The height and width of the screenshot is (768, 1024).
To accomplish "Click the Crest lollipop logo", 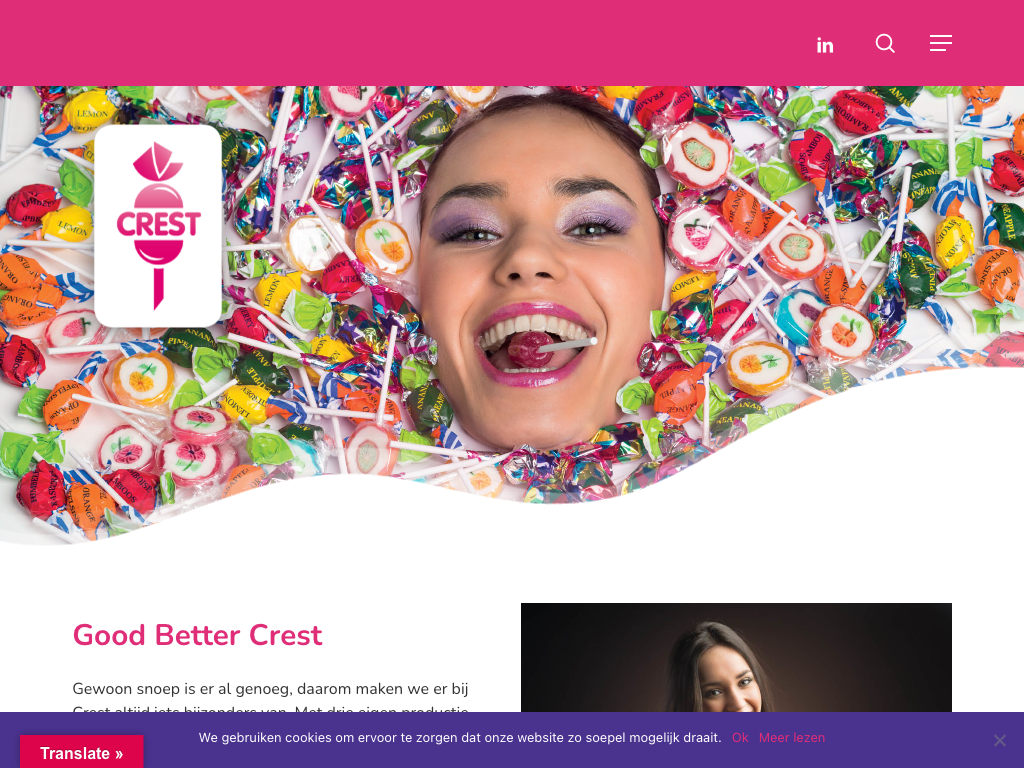I will point(158,226).
